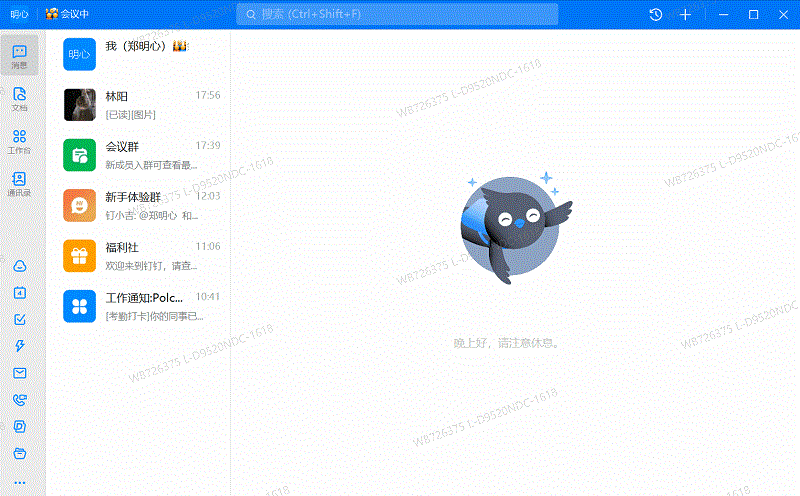
Task: Open the phone call icon in sidebar
Action: [x=20, y=400]
